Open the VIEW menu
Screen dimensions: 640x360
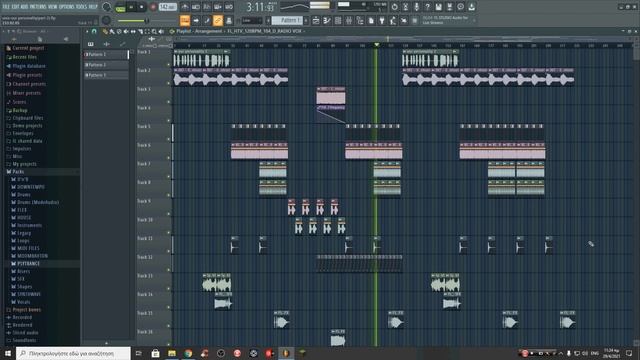click(x=53, y=7)
